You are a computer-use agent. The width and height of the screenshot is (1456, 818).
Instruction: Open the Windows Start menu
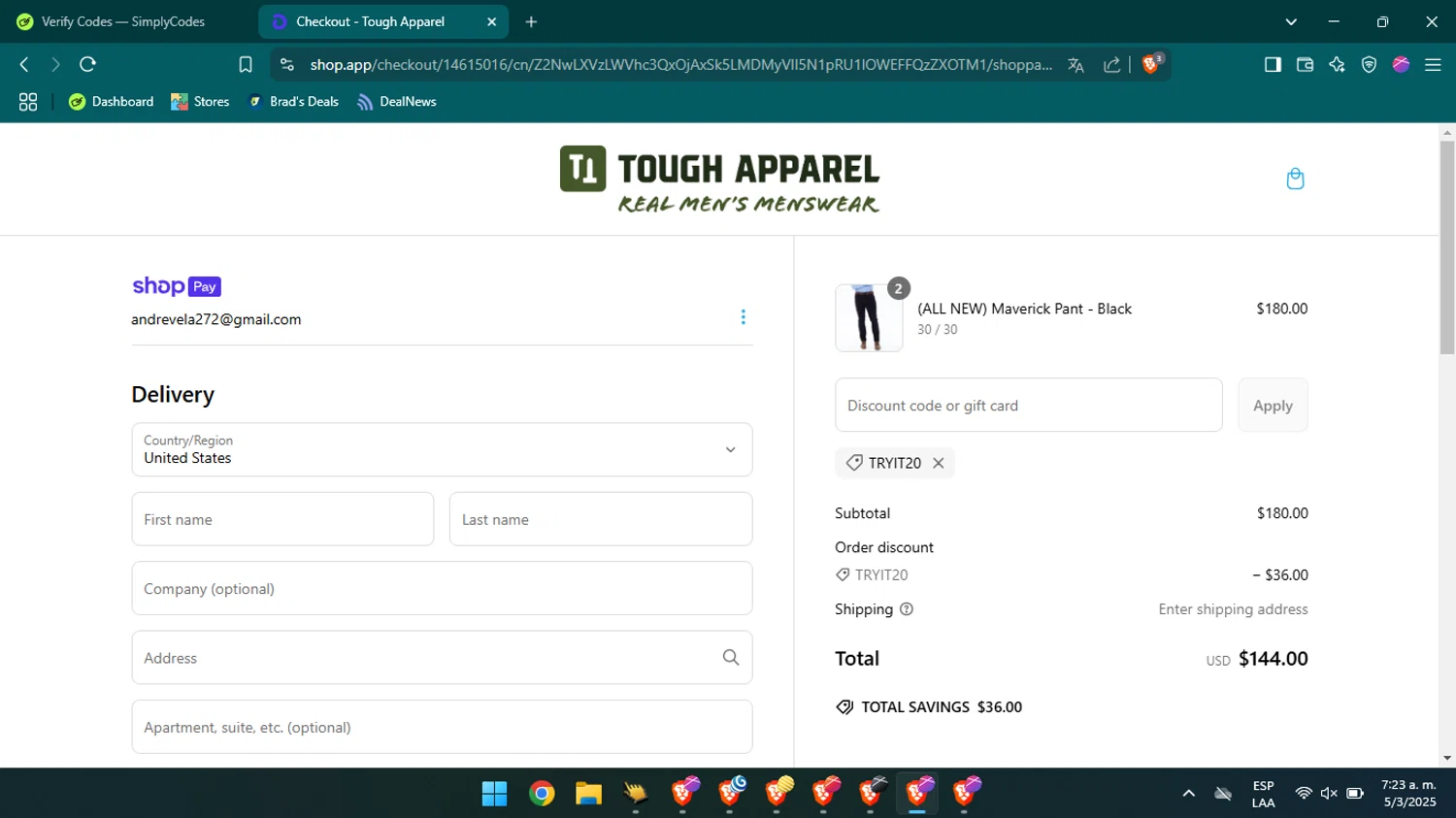495,794
